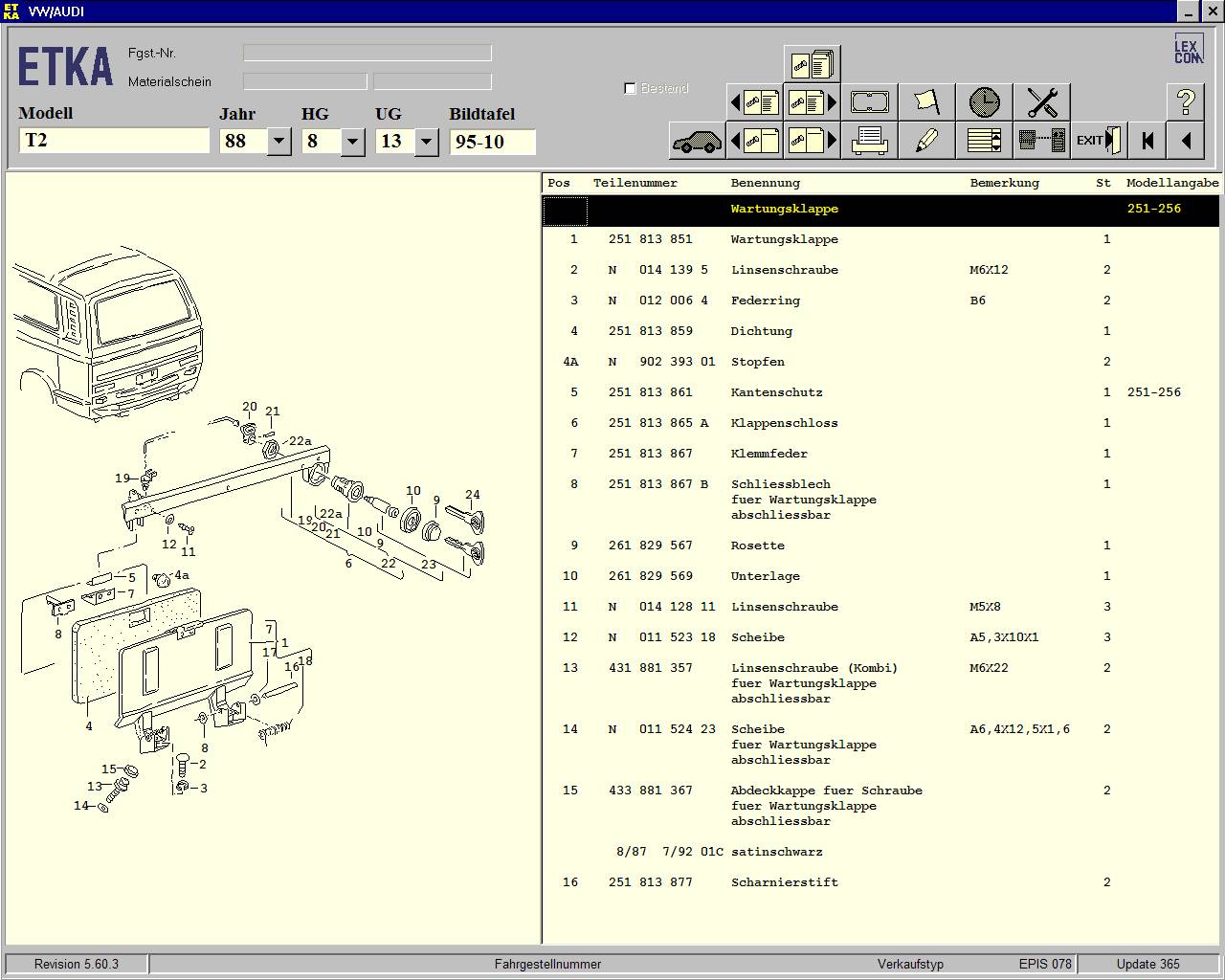The height and width of the screenshot is (980, 1225).
Task: Click the first Materialschein input field
Action: point(305,81)
